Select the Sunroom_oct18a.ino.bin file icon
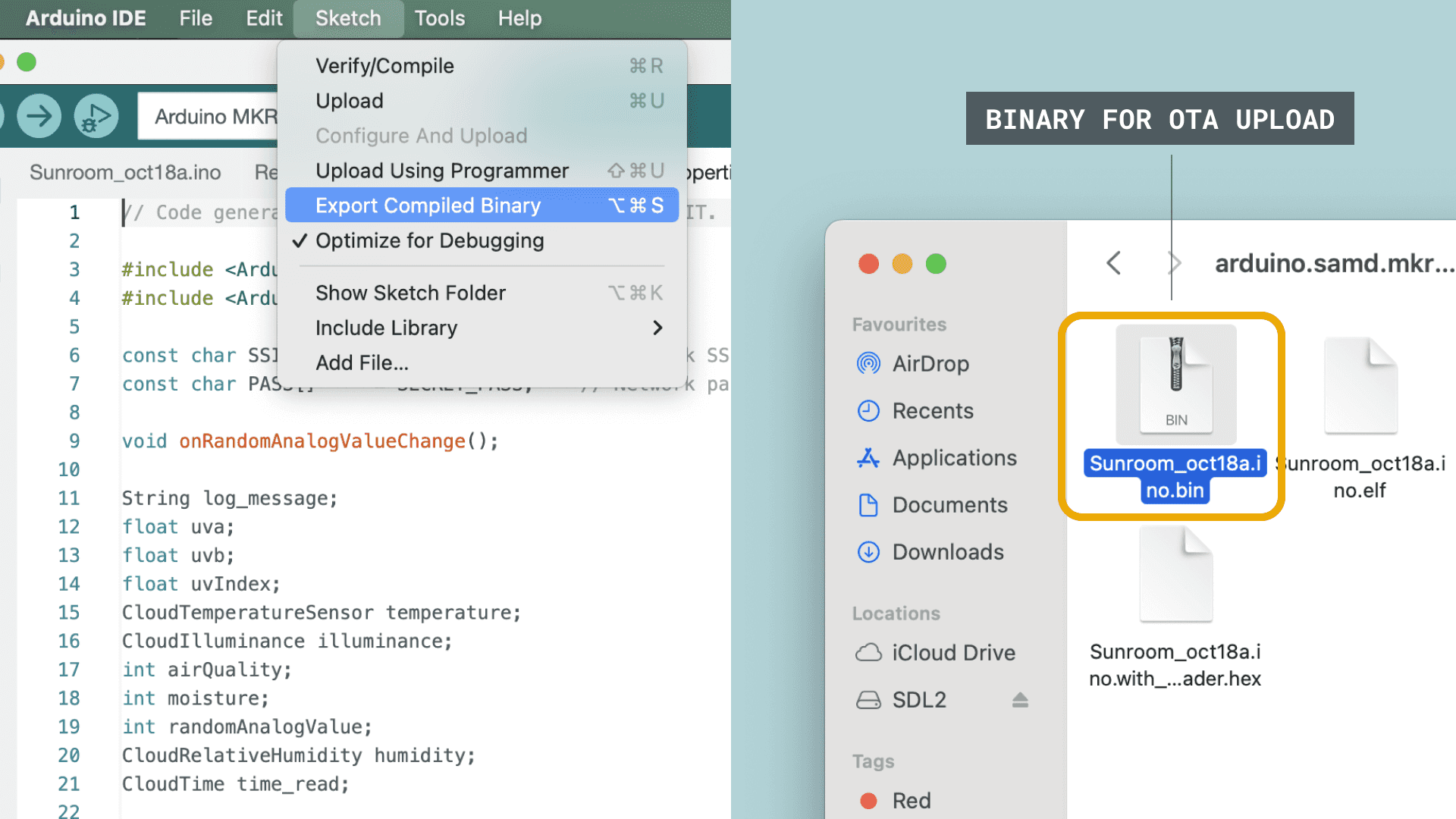The width and height of the screenshot is (1456, 819). 1175,385
